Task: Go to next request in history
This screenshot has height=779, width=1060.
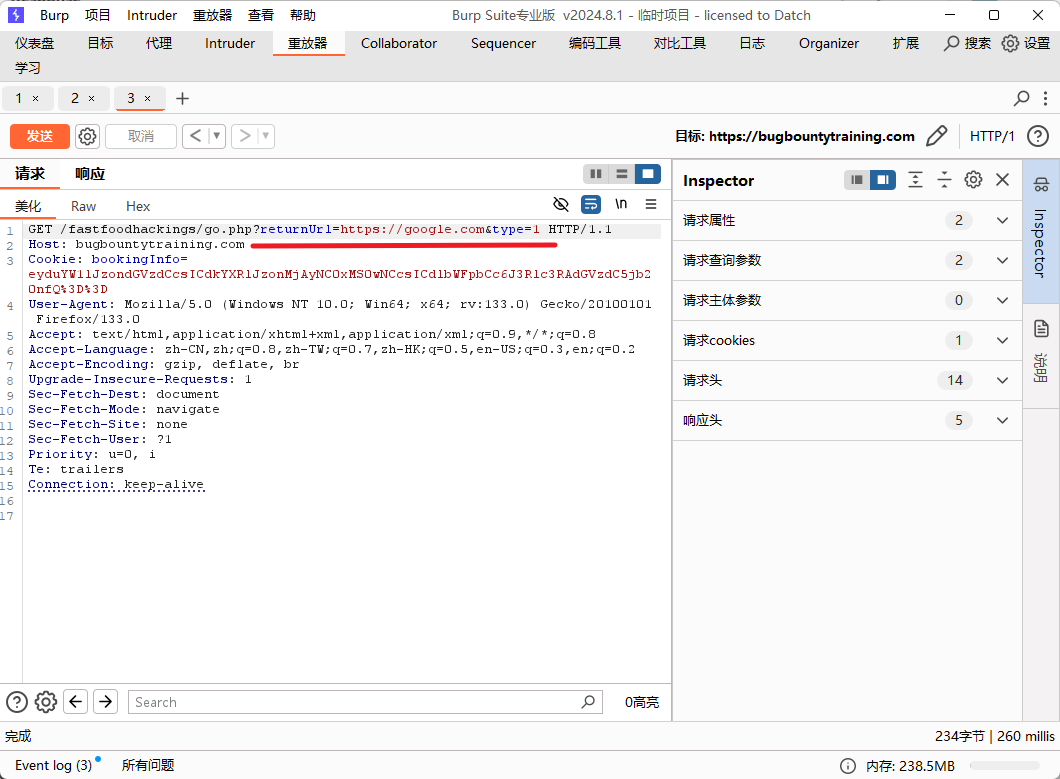Action: pos(245,137)
